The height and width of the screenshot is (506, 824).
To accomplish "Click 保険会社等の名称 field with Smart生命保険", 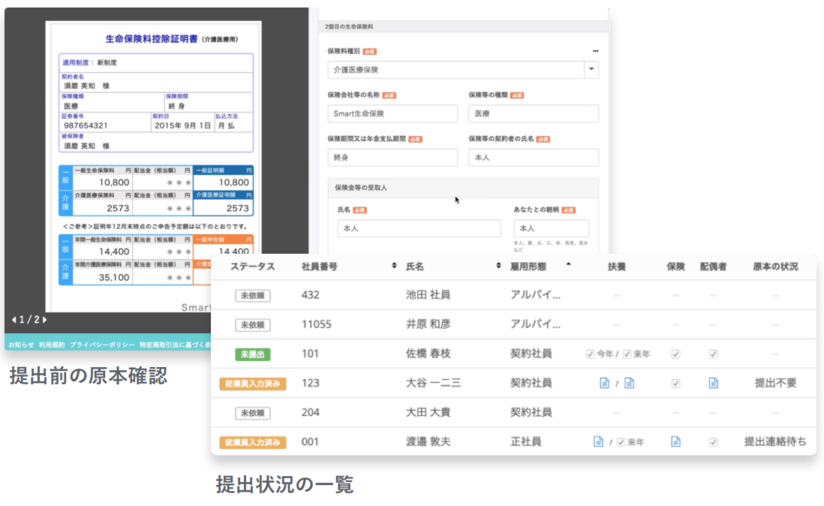I will click(392, 114).
